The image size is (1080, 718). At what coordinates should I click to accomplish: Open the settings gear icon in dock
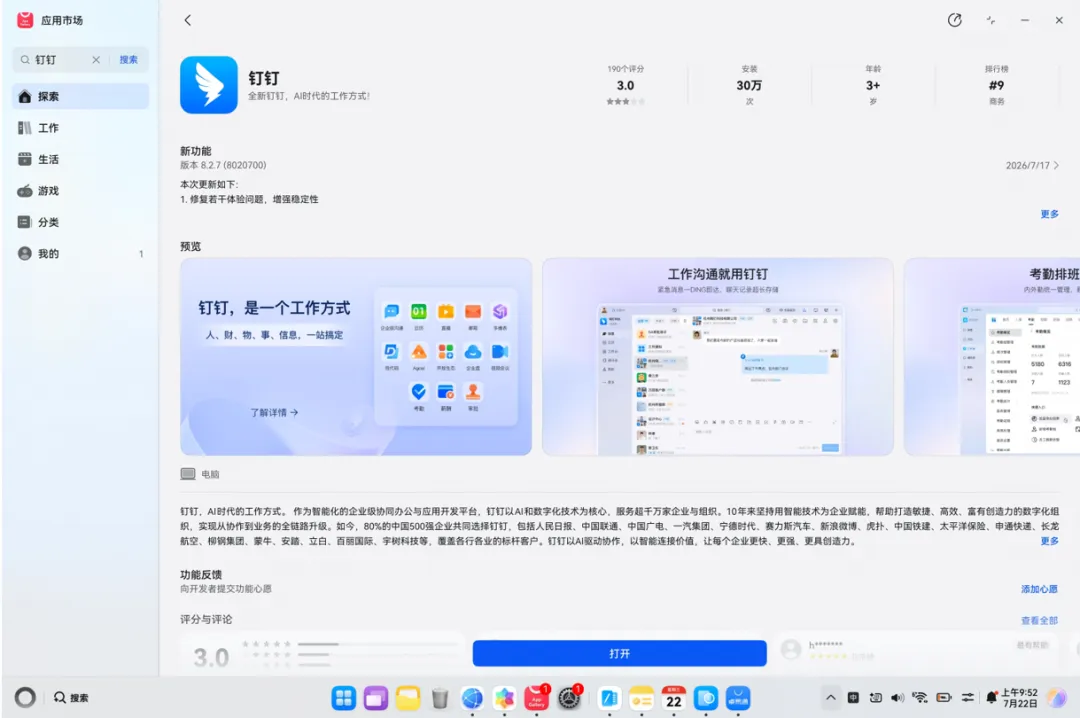(x=569, y=699)
